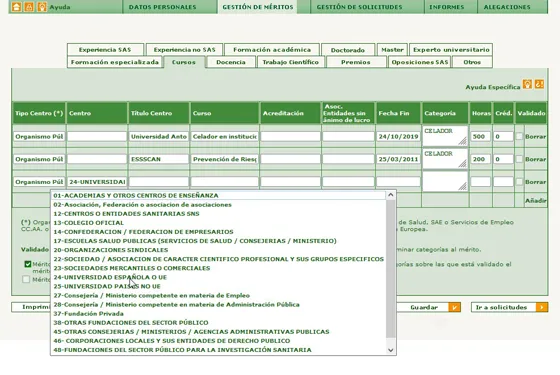Click Borrar for the empty third row

click(535, 182)
